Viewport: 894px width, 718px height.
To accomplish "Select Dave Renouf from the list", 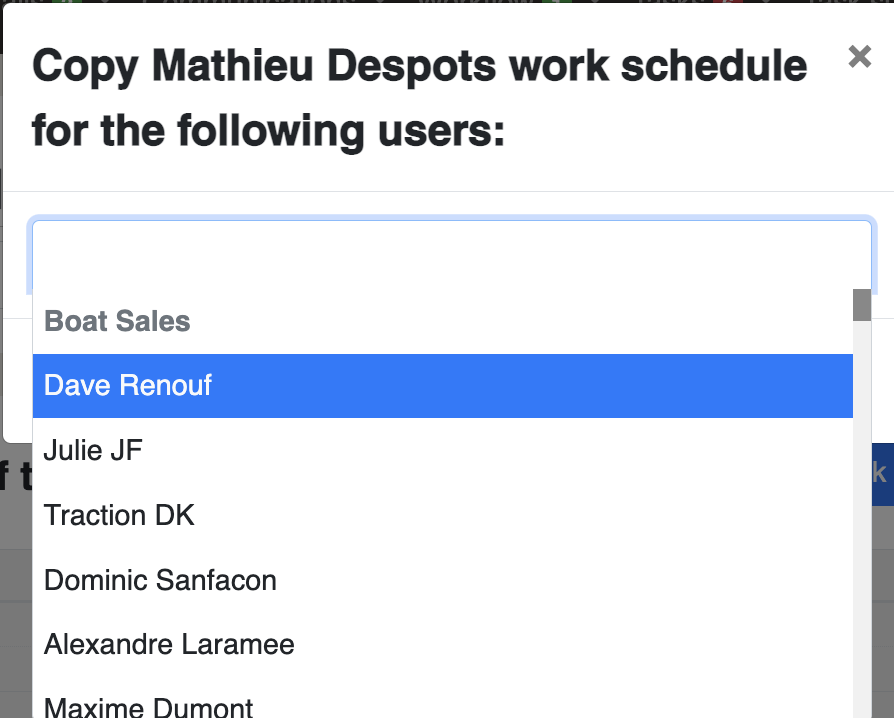I will pos(442,386).
